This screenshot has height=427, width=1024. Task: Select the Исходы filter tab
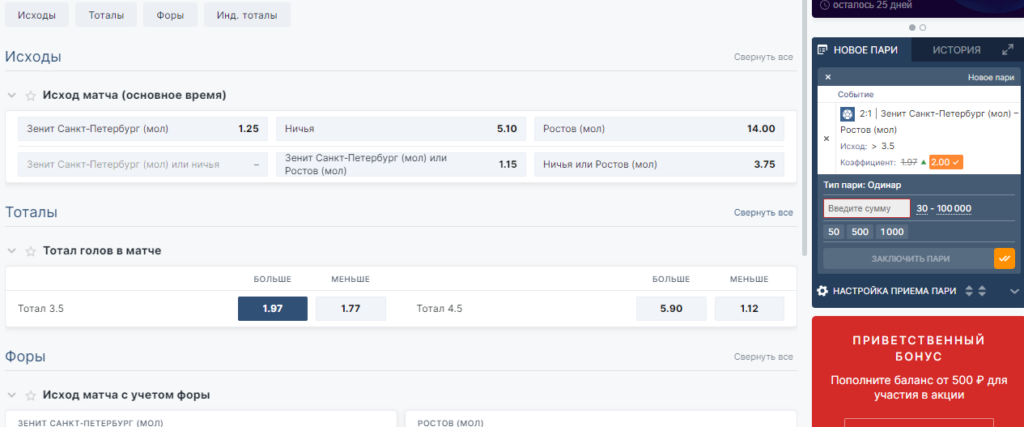coord(37,15)
